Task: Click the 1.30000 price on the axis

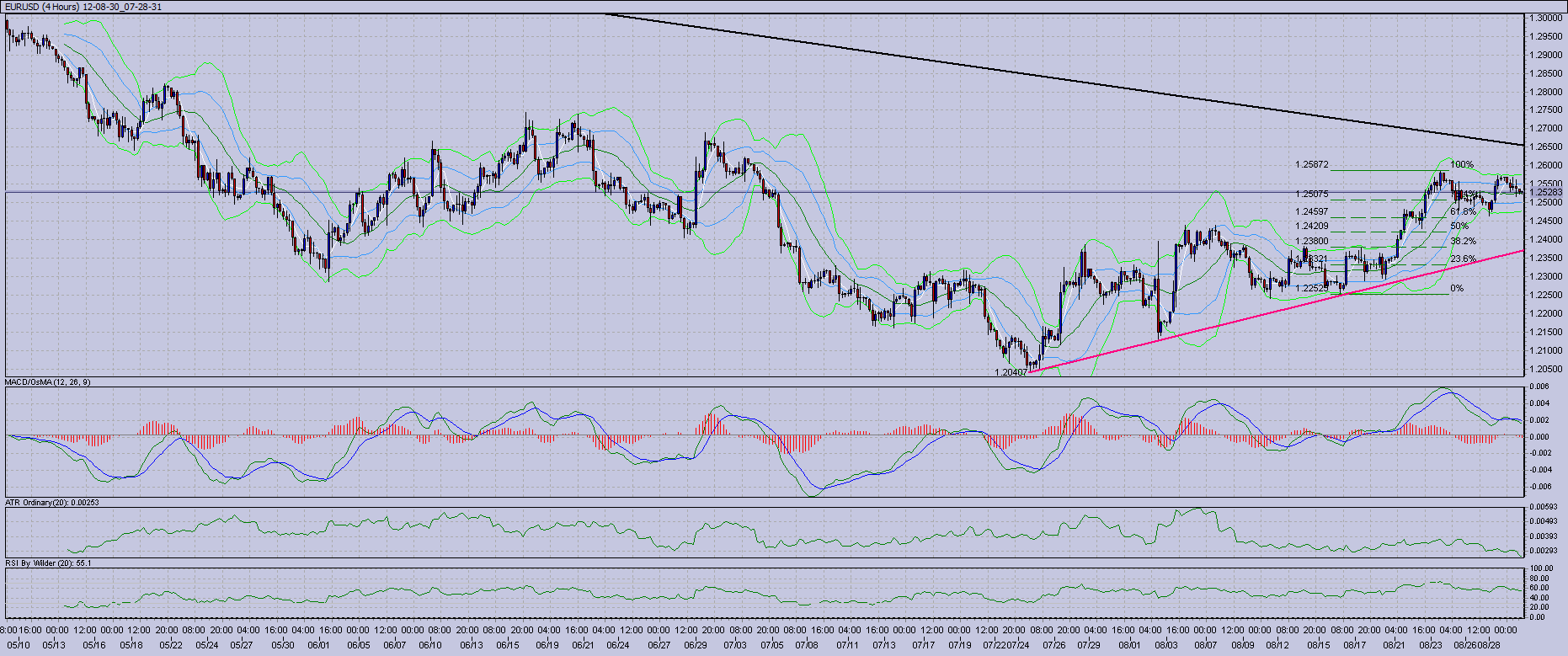Action: 1547,18
